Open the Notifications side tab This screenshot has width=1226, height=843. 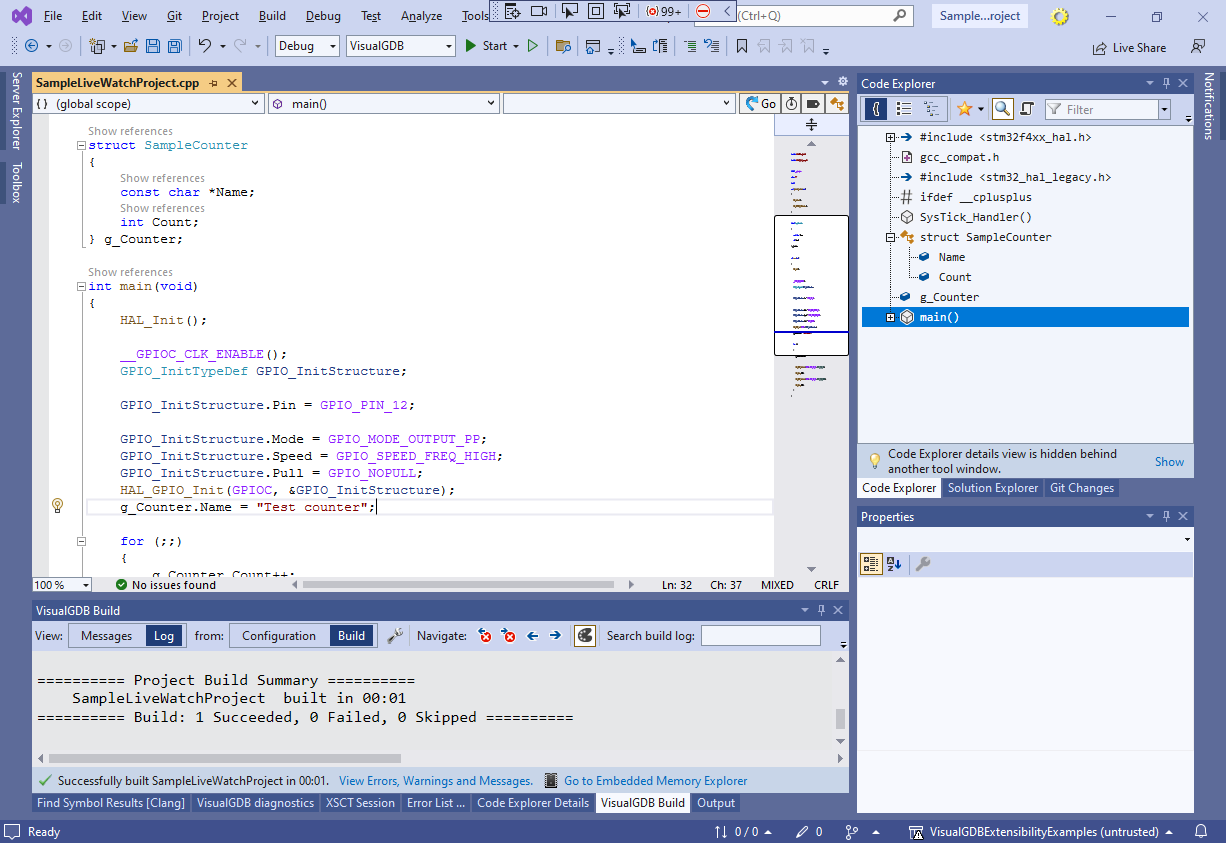coord(1209,106)
